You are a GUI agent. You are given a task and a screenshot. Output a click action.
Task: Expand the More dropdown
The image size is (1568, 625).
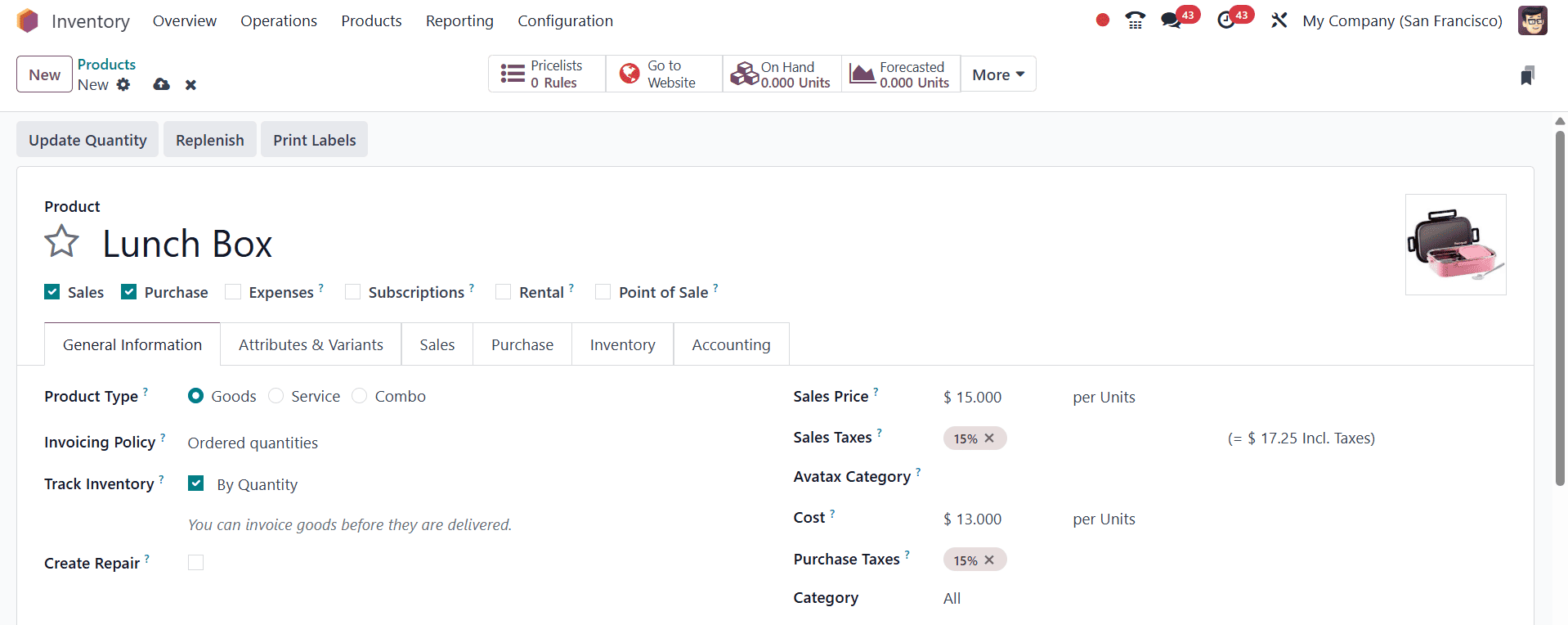pos(998,74)
